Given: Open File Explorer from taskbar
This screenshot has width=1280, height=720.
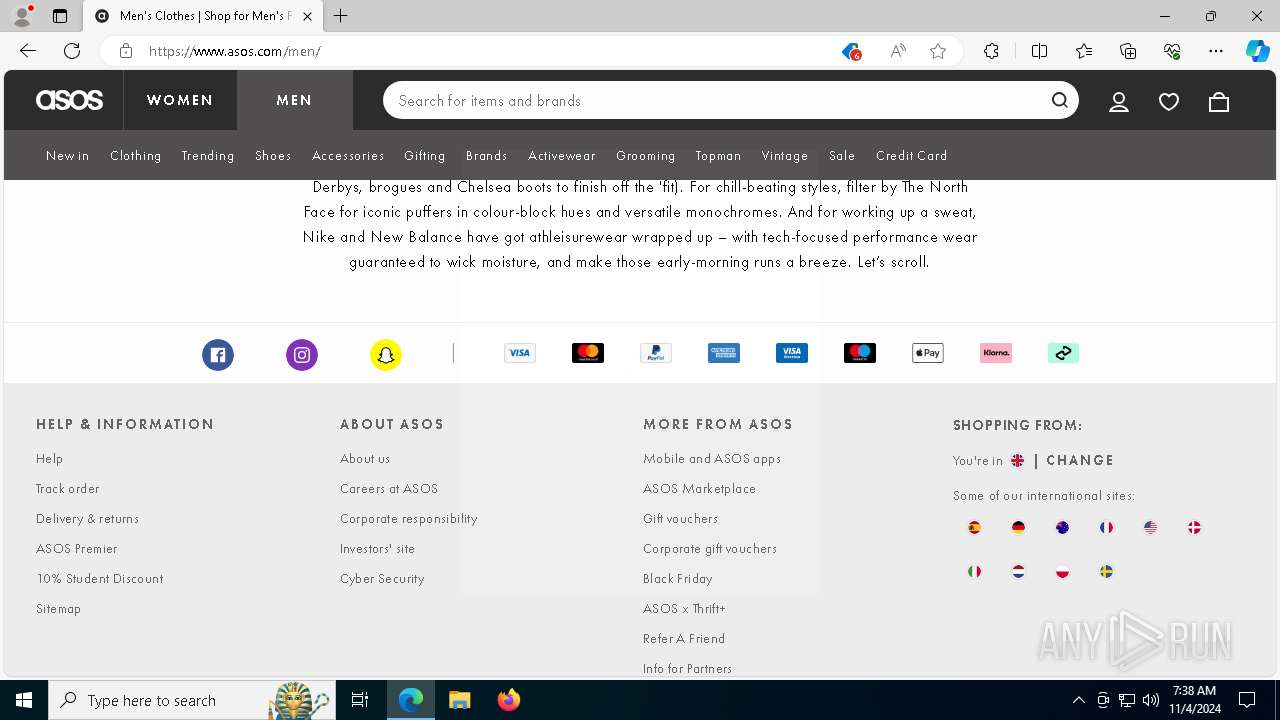Looking at the screenshot, I should click(x=459, y=700).
